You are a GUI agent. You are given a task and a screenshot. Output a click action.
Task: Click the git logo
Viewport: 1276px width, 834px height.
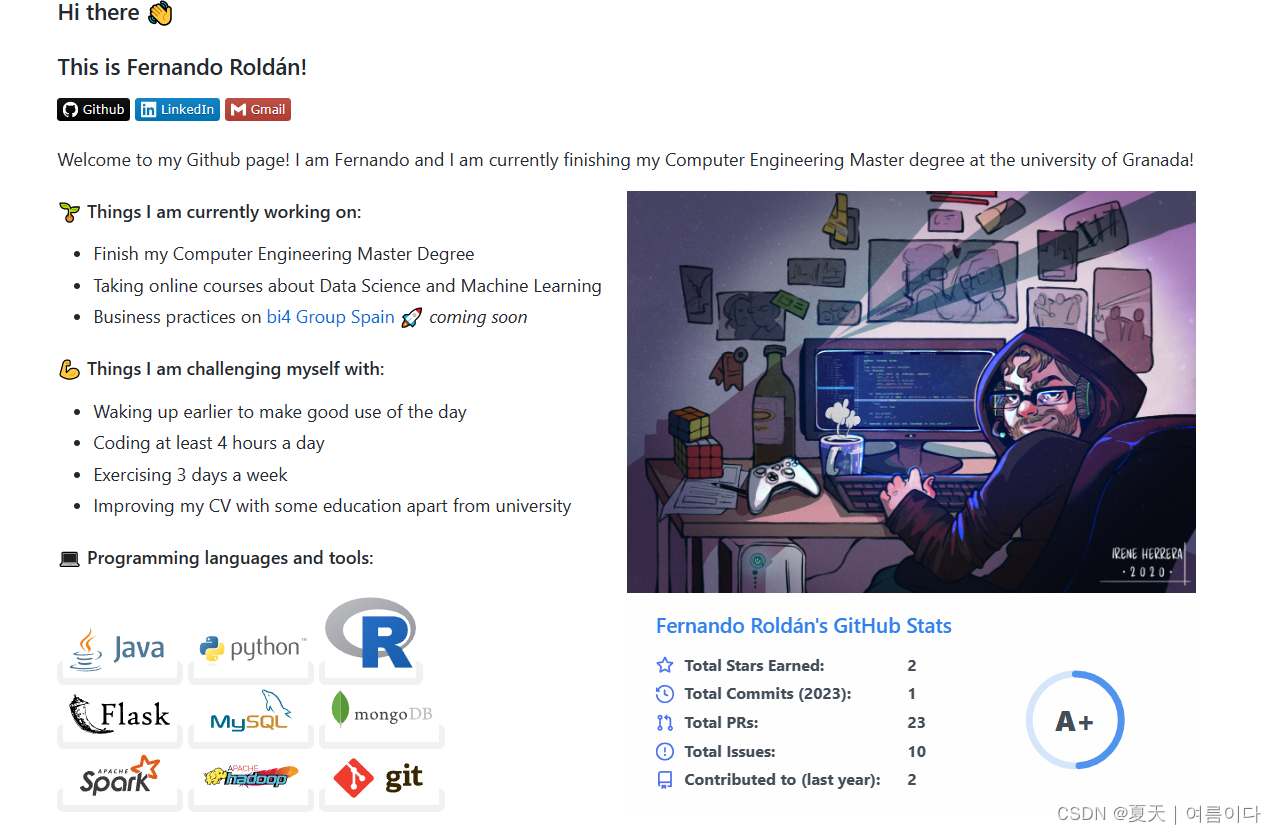click(x=378, y=778)
